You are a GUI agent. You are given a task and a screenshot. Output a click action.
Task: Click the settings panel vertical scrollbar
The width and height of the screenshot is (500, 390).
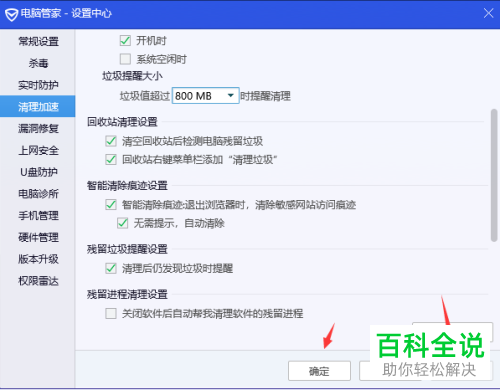click(x=494, y=175)
